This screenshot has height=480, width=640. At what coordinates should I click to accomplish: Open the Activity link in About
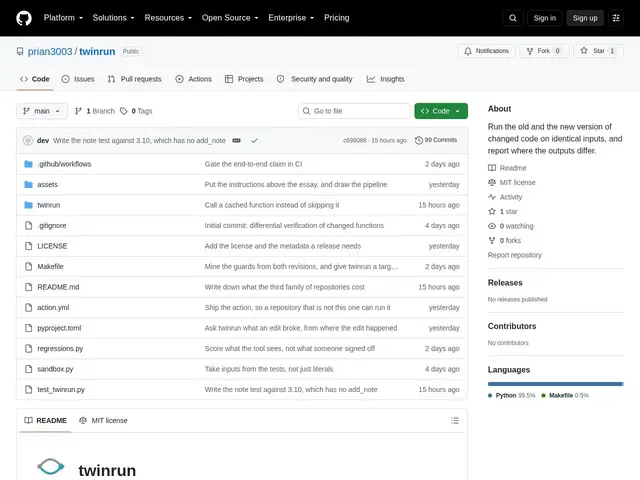click(x=505, y=197)
